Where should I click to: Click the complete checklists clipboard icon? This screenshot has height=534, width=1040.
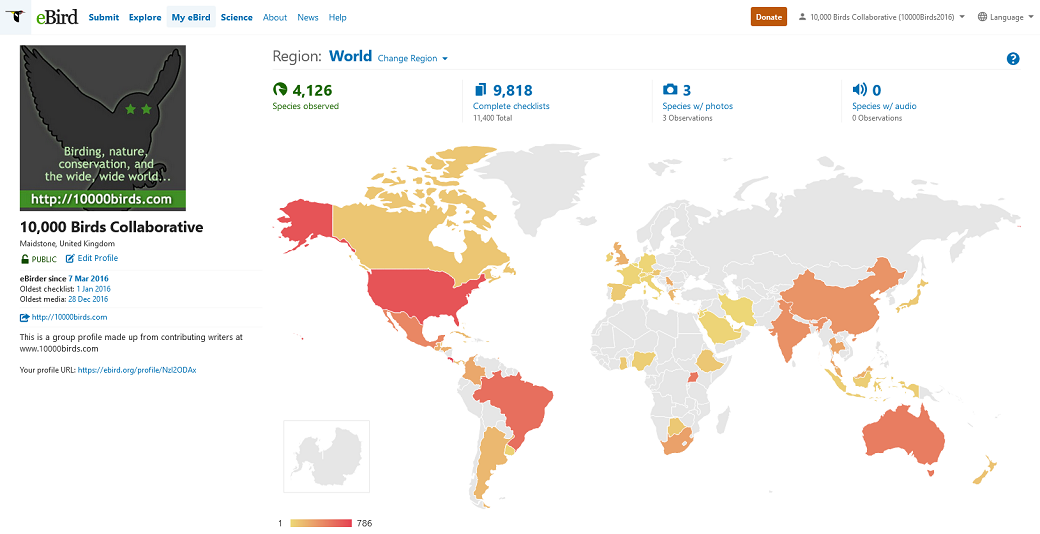480,90
